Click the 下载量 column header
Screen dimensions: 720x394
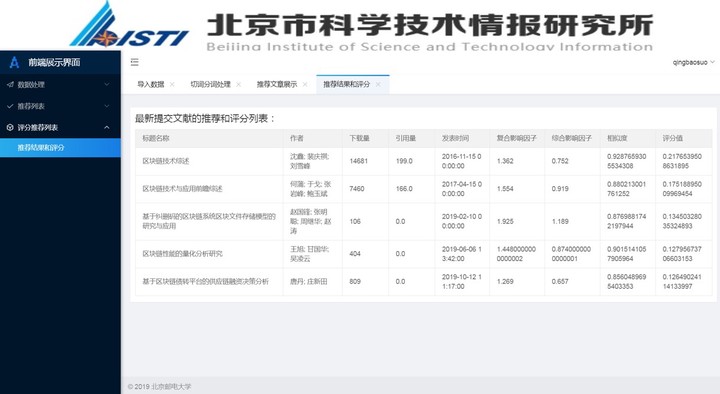[x=360, y=138]
